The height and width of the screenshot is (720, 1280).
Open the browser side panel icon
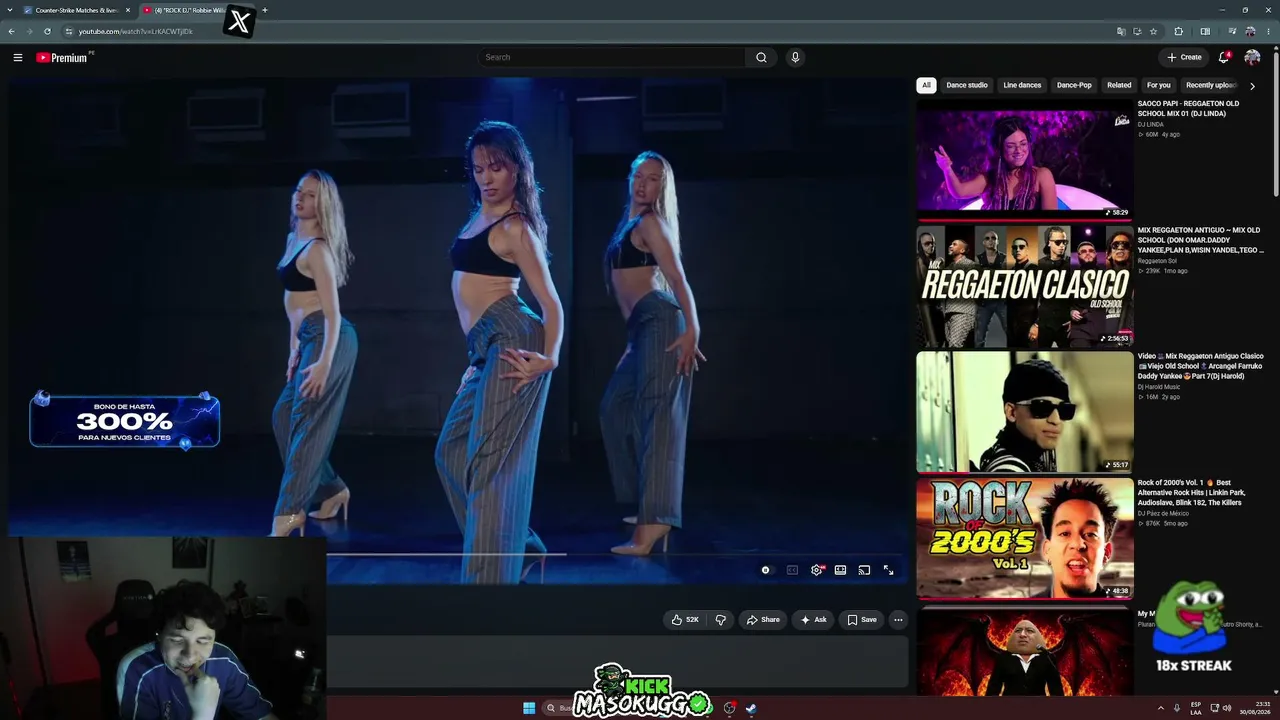(1205, 31)
